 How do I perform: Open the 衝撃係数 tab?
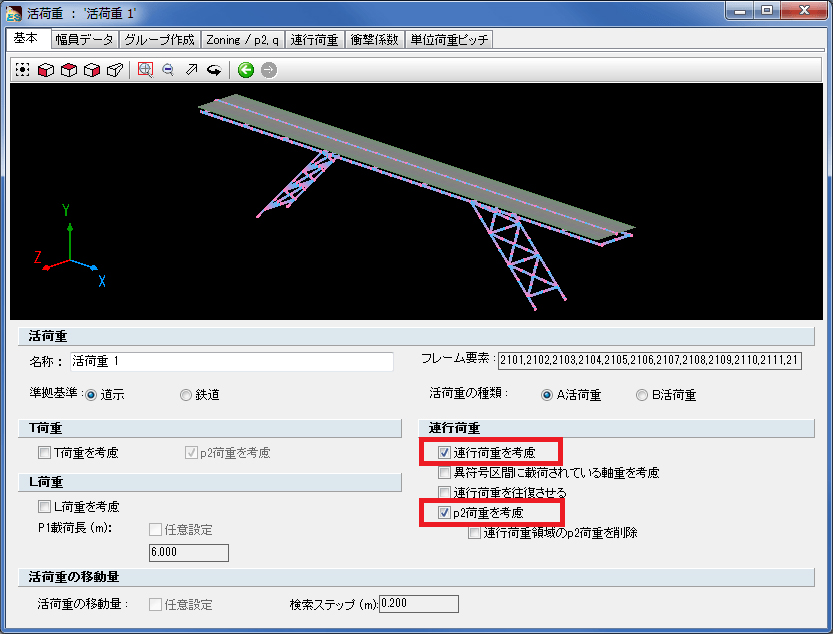tap(374, 40)
